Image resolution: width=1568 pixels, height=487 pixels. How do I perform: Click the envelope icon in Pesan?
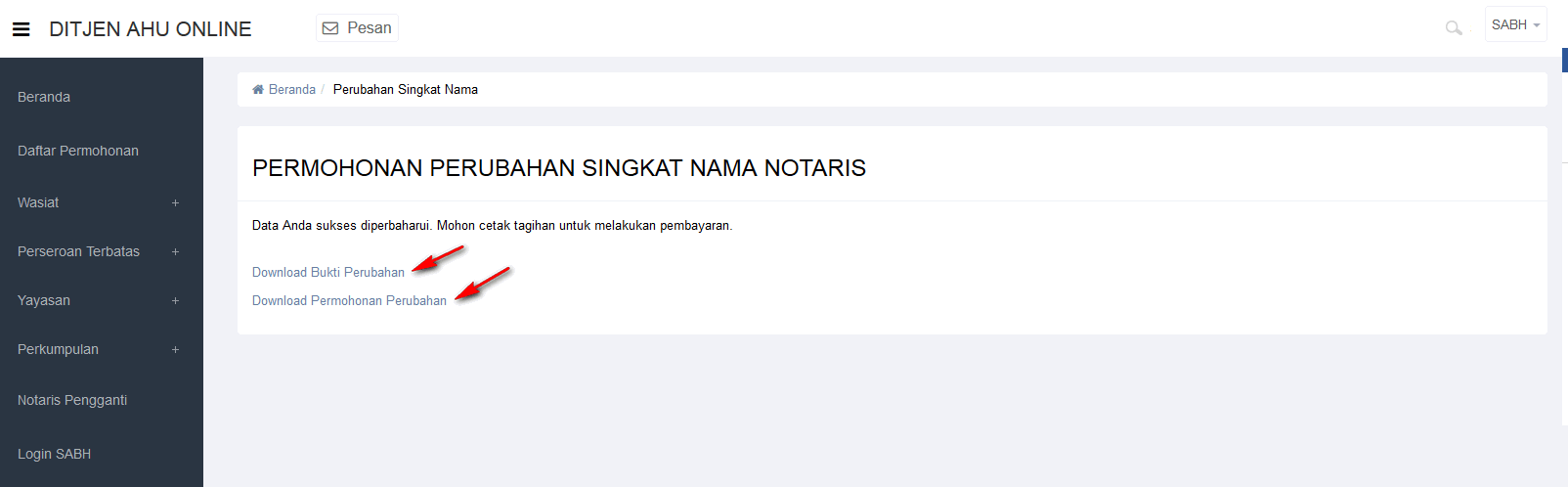pos(330,28)
